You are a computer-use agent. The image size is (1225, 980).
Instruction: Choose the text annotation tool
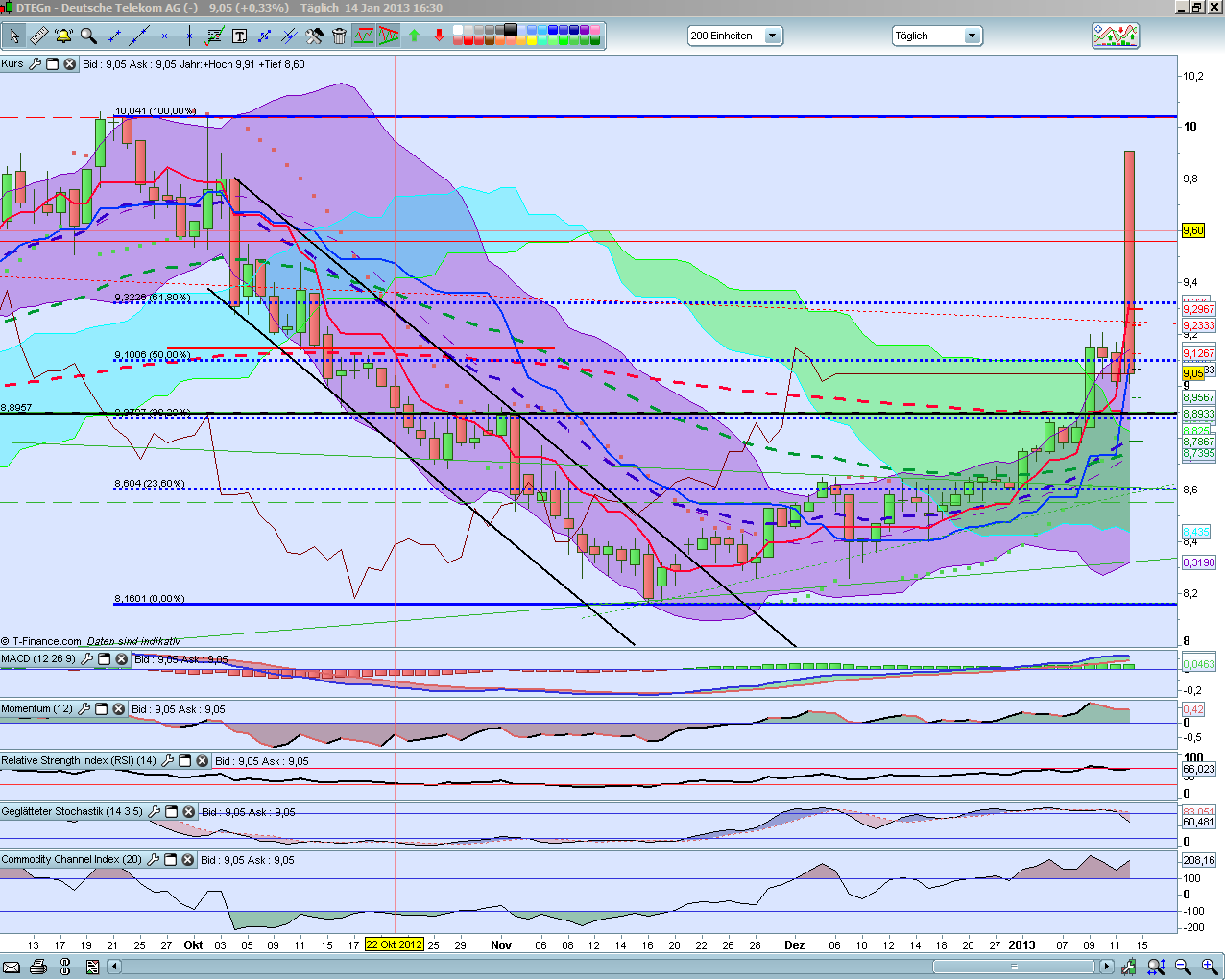pyautogui.click(x=239, y=36)
